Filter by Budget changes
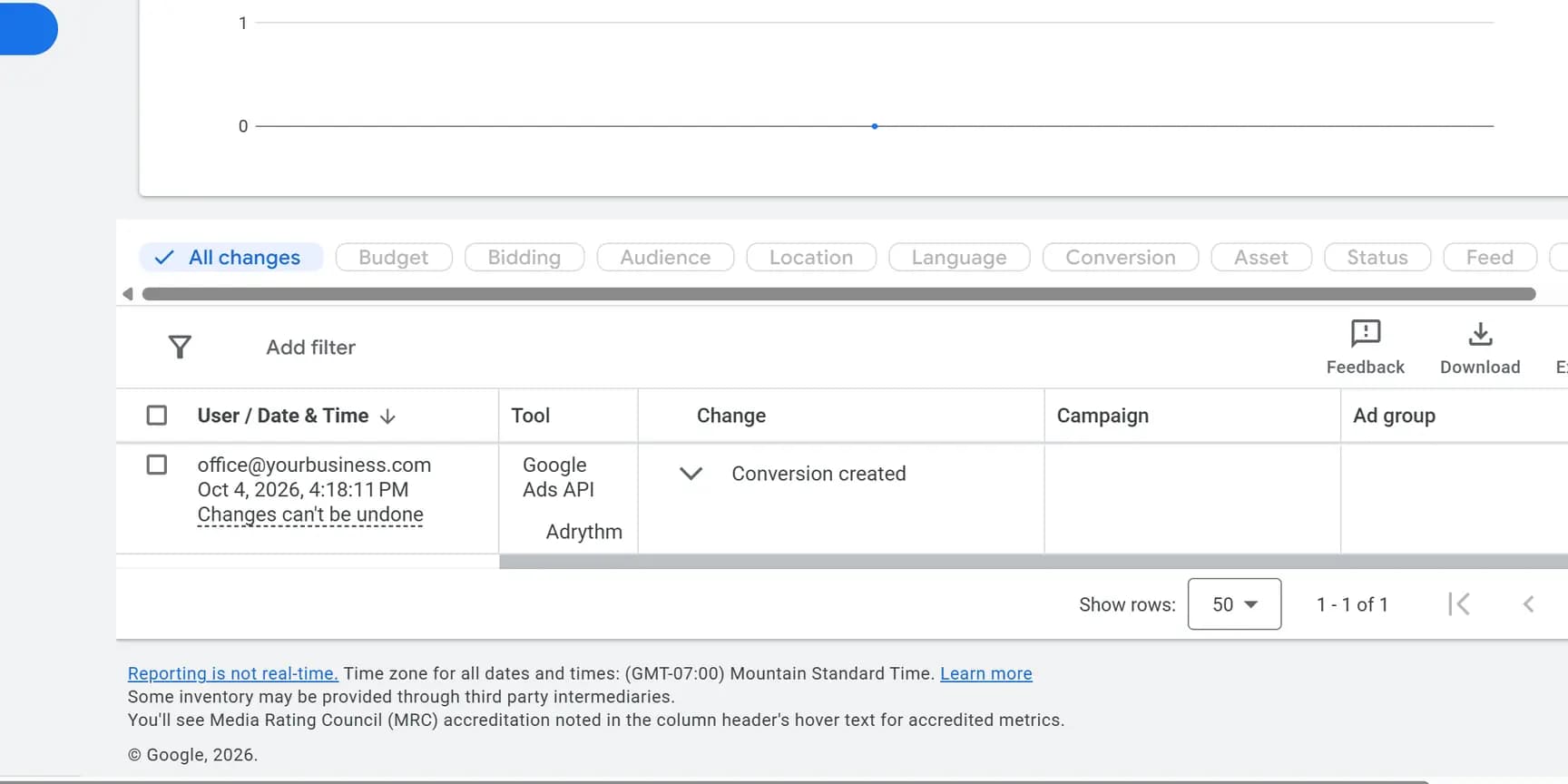Screen dimensions: 1568x784 click(x=394, y=258)
